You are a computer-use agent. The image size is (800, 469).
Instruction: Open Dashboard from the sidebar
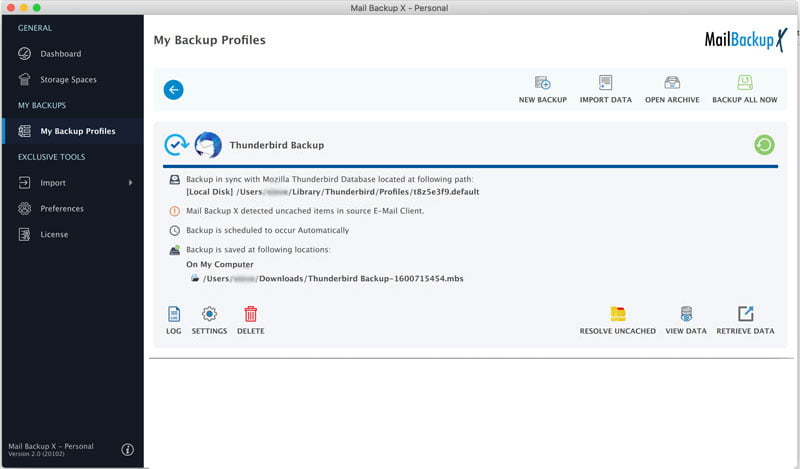click(x=72, y=54)
